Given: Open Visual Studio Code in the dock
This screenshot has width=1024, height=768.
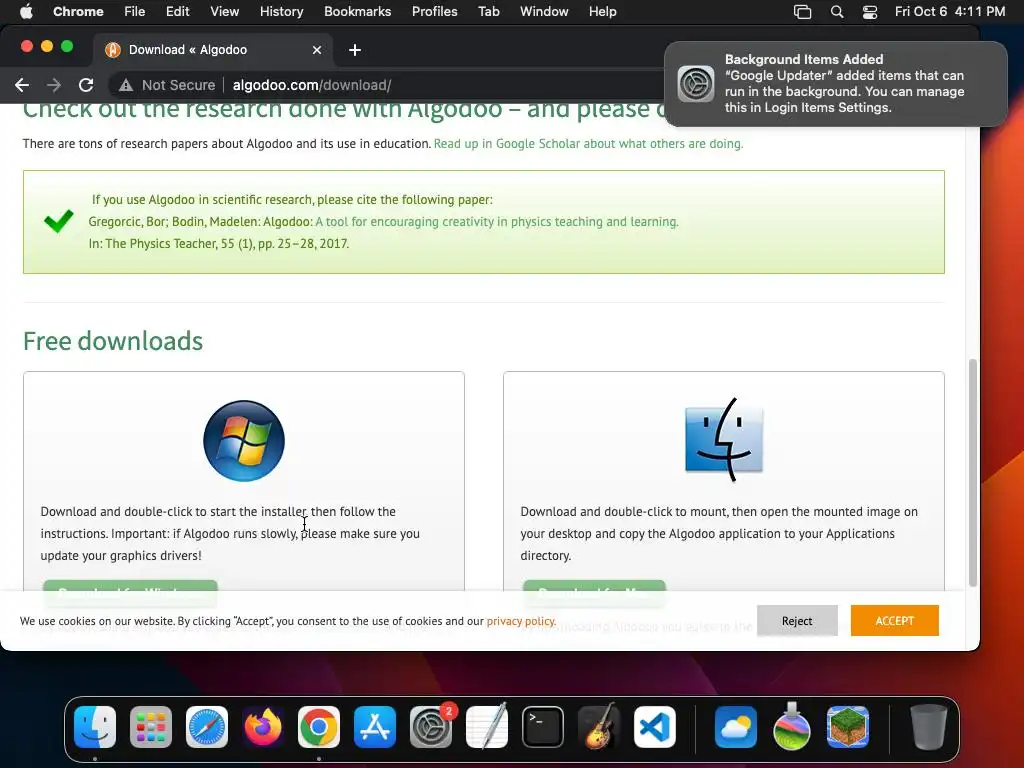Looking at the screenshot, I should tap(655, 727).
